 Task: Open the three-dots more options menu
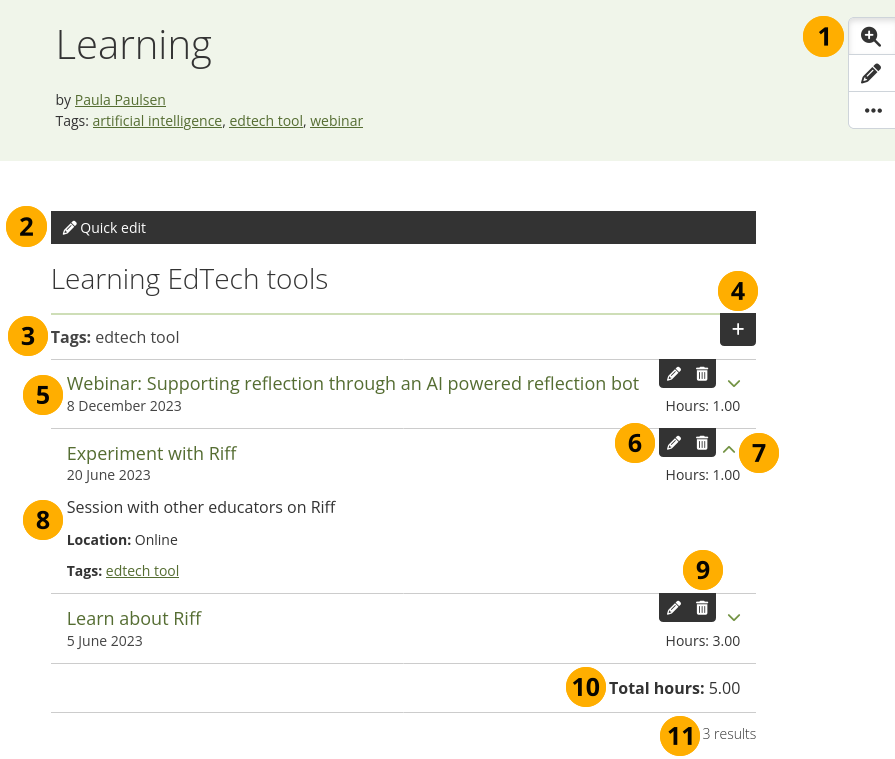tap(873, 110)
